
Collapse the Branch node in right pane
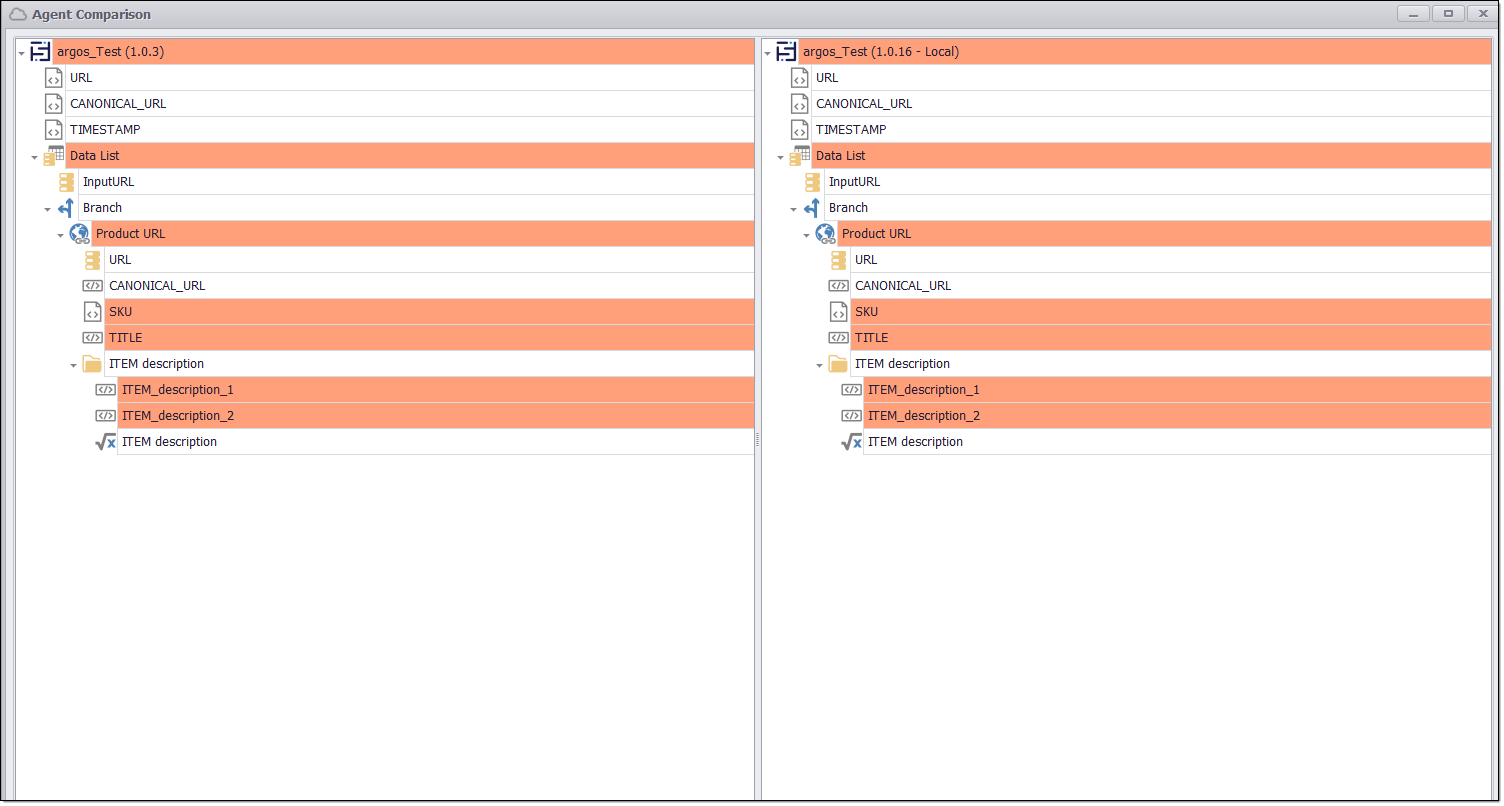[x=793, y=209]
